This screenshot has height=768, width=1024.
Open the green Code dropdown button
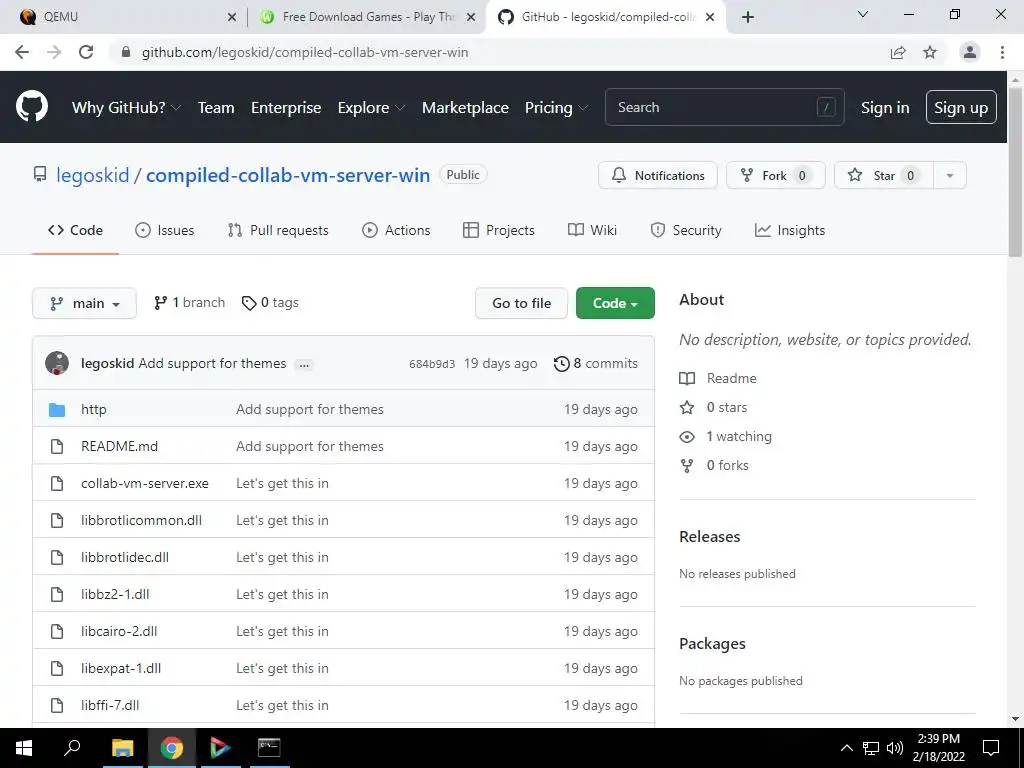(615, 303)
